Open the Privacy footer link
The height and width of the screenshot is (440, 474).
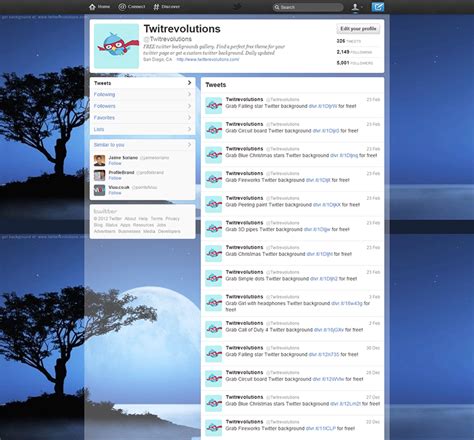click(172, 219)
